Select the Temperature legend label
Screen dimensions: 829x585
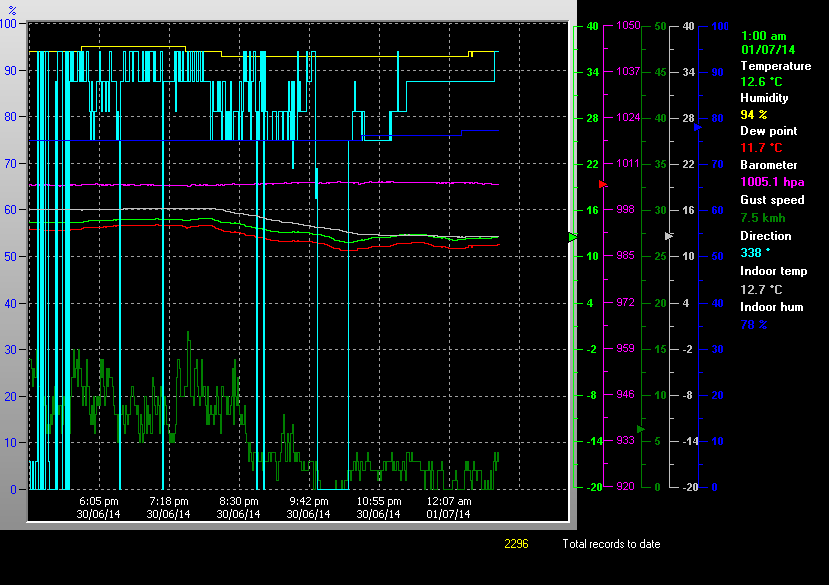click(775, 66)
